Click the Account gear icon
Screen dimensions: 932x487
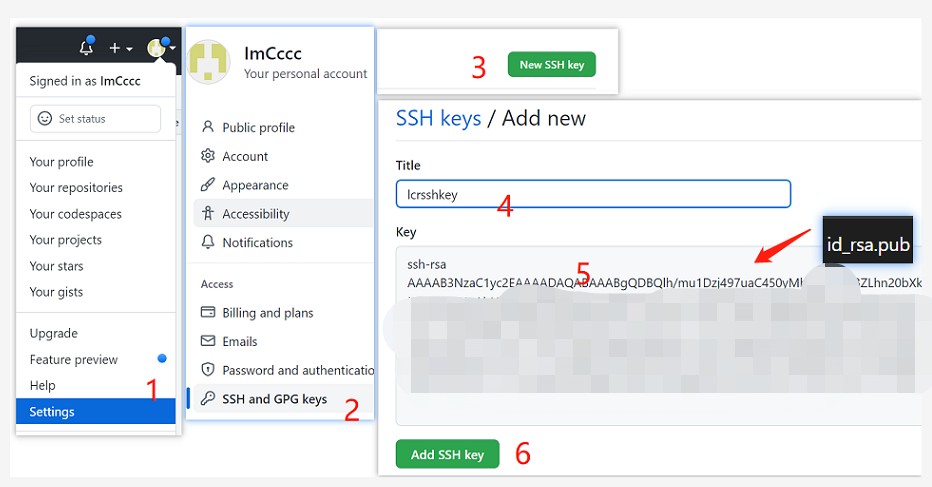tap(207, 156)
